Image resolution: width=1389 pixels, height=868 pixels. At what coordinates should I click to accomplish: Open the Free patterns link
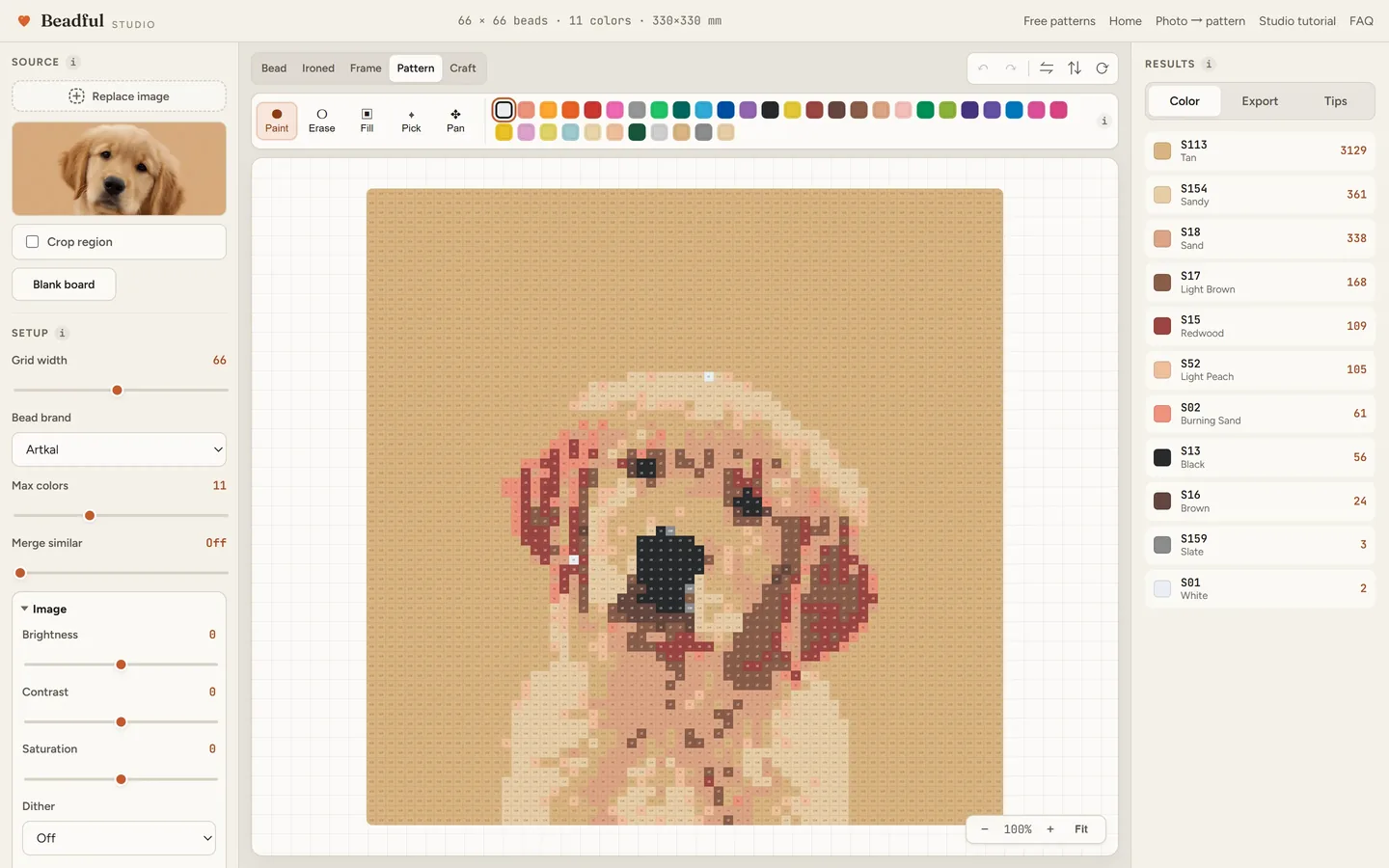(1059, 21)
